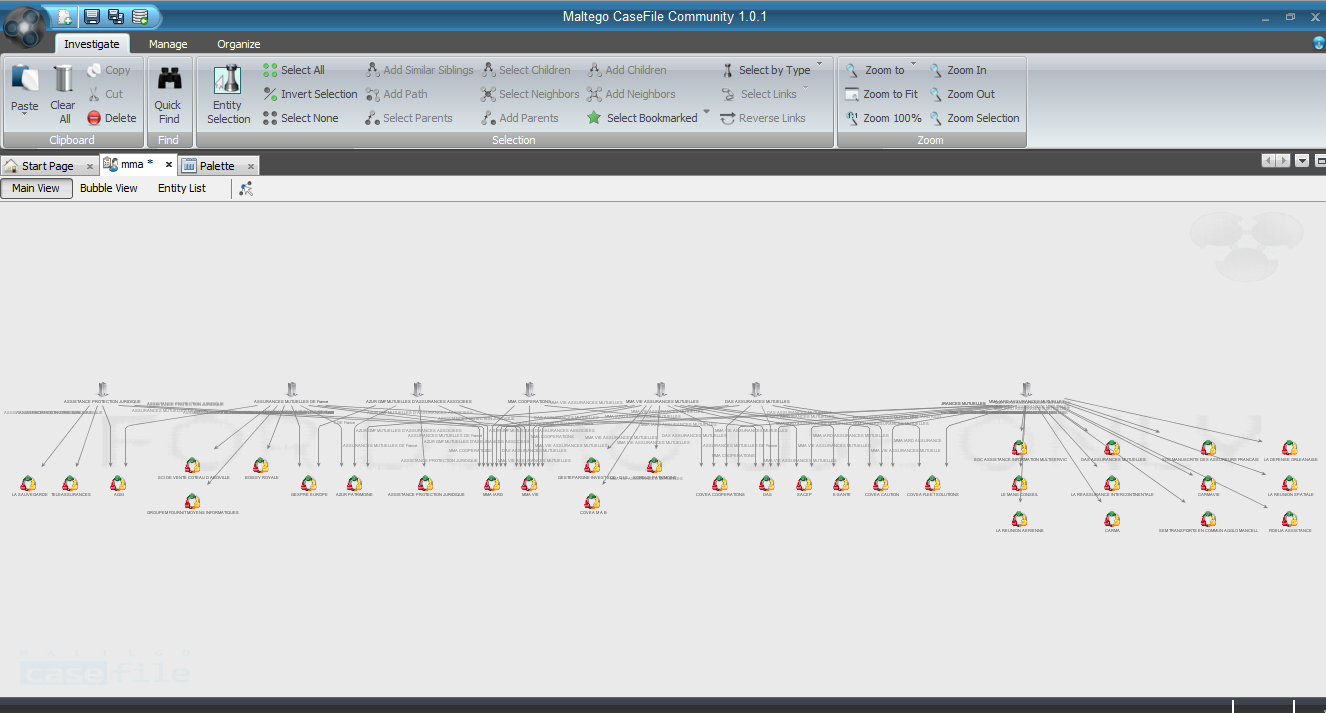Image resolution: width=1326 pixels, height=713 pixels.
Task: Activate the Entity Selection tool
Action: (x=229, y=94)
